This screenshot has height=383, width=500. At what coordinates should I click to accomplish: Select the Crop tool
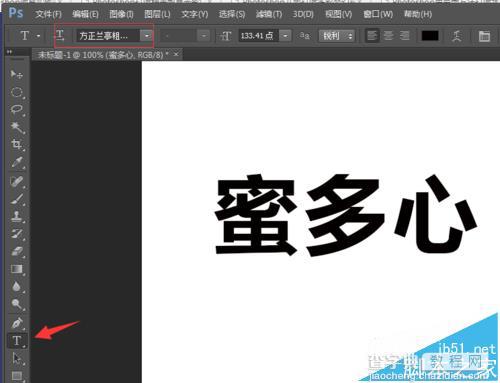(x=17, y=145)
